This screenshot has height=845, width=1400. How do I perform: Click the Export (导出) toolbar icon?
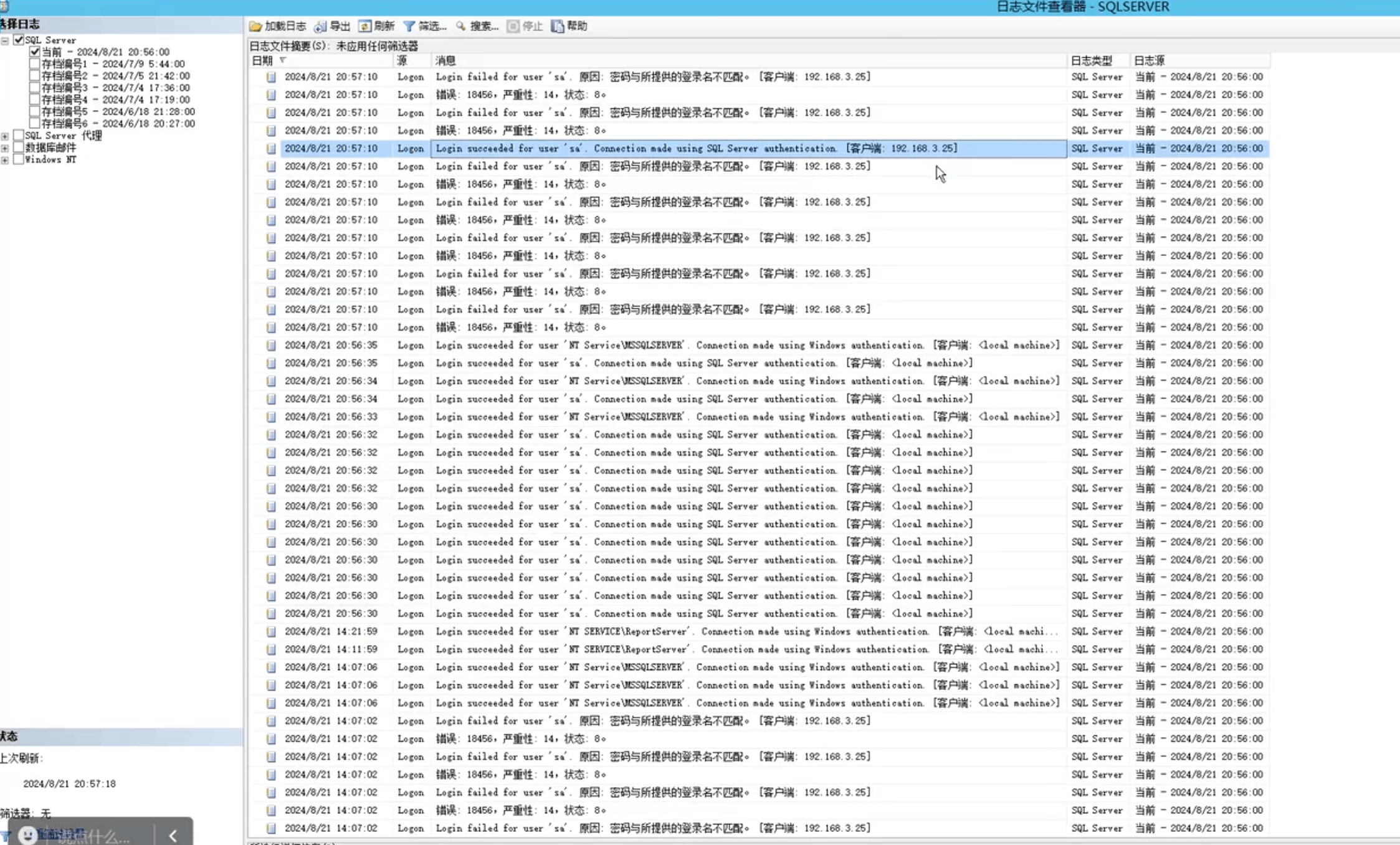point(320,26)
